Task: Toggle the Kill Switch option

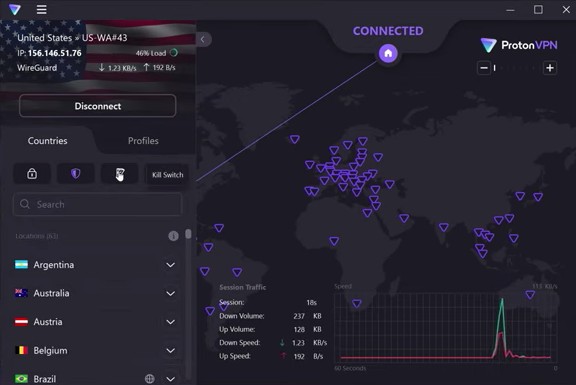Action: 168,175
